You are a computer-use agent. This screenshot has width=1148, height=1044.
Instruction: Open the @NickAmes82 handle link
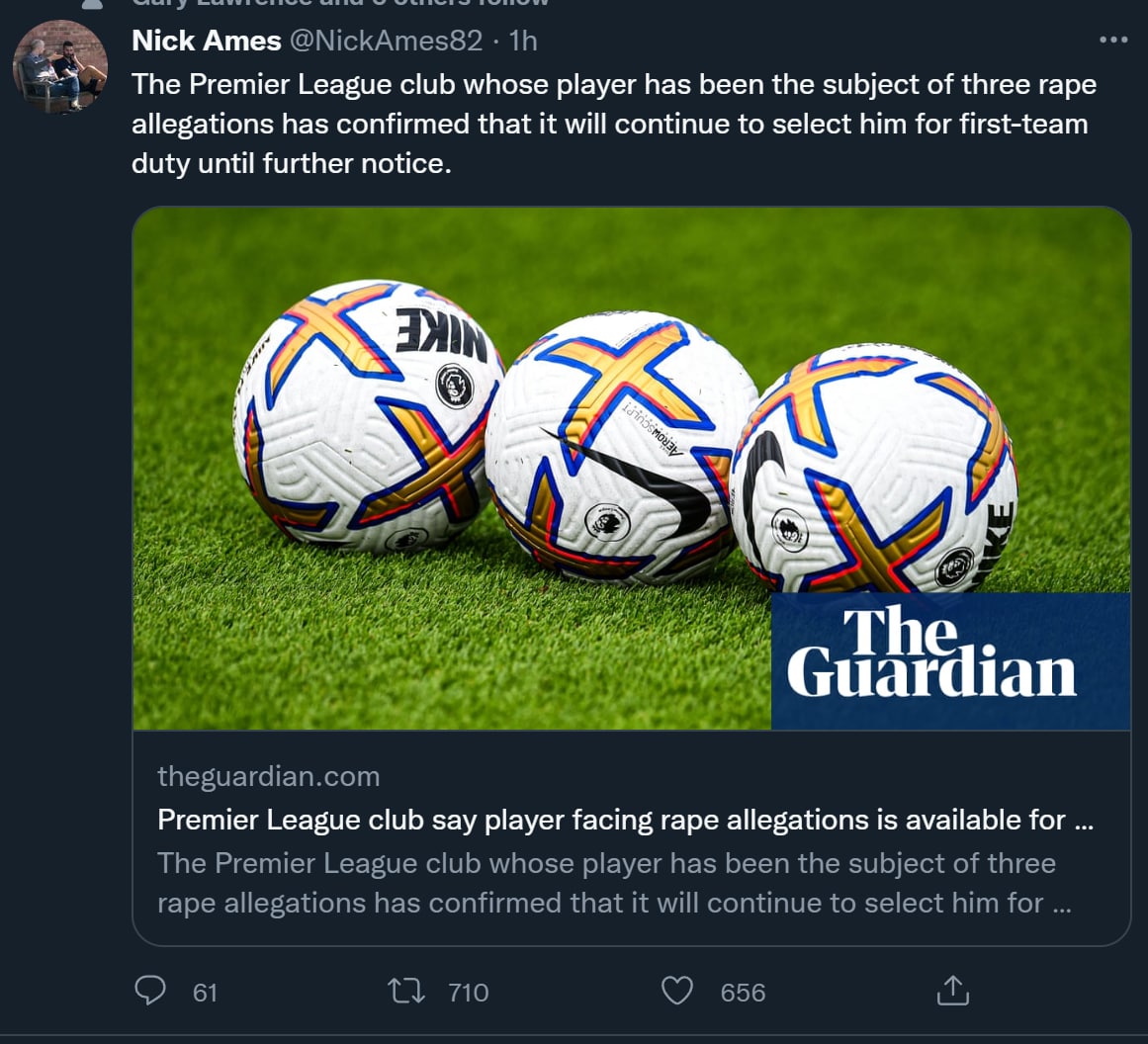tap(386, 41)
